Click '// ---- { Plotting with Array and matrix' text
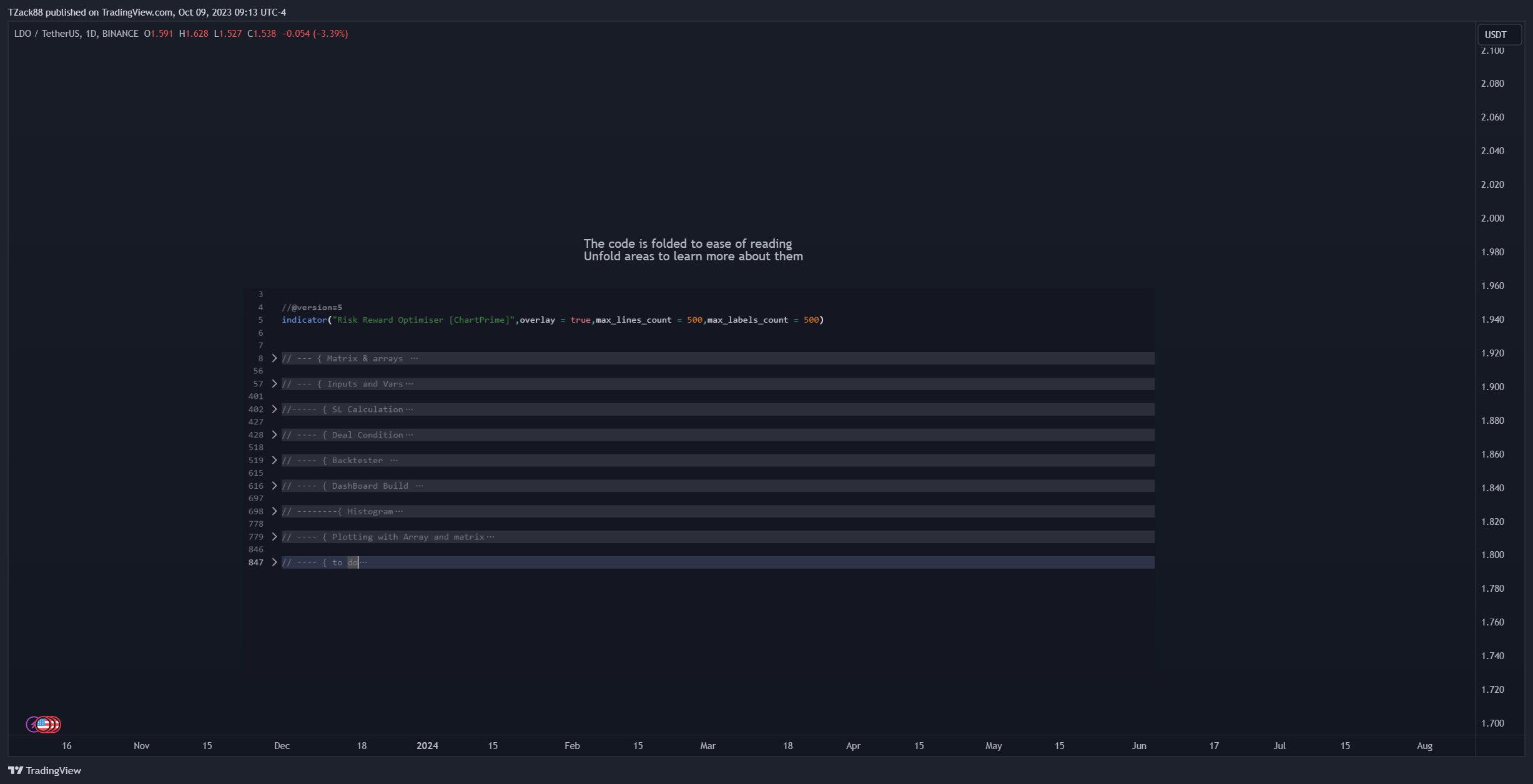 click(383, 537)
